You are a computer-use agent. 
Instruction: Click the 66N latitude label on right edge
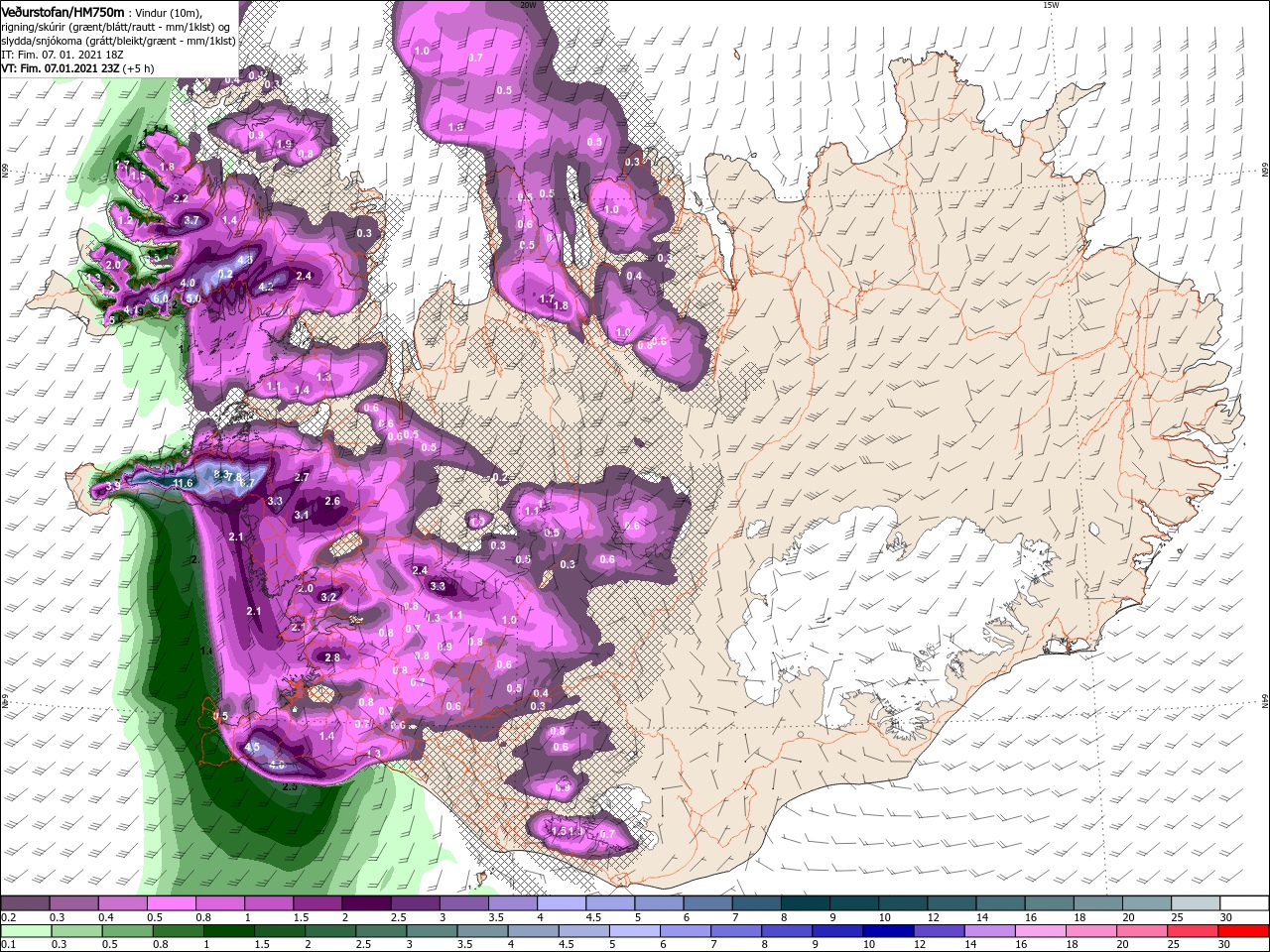pos(1265,172)
